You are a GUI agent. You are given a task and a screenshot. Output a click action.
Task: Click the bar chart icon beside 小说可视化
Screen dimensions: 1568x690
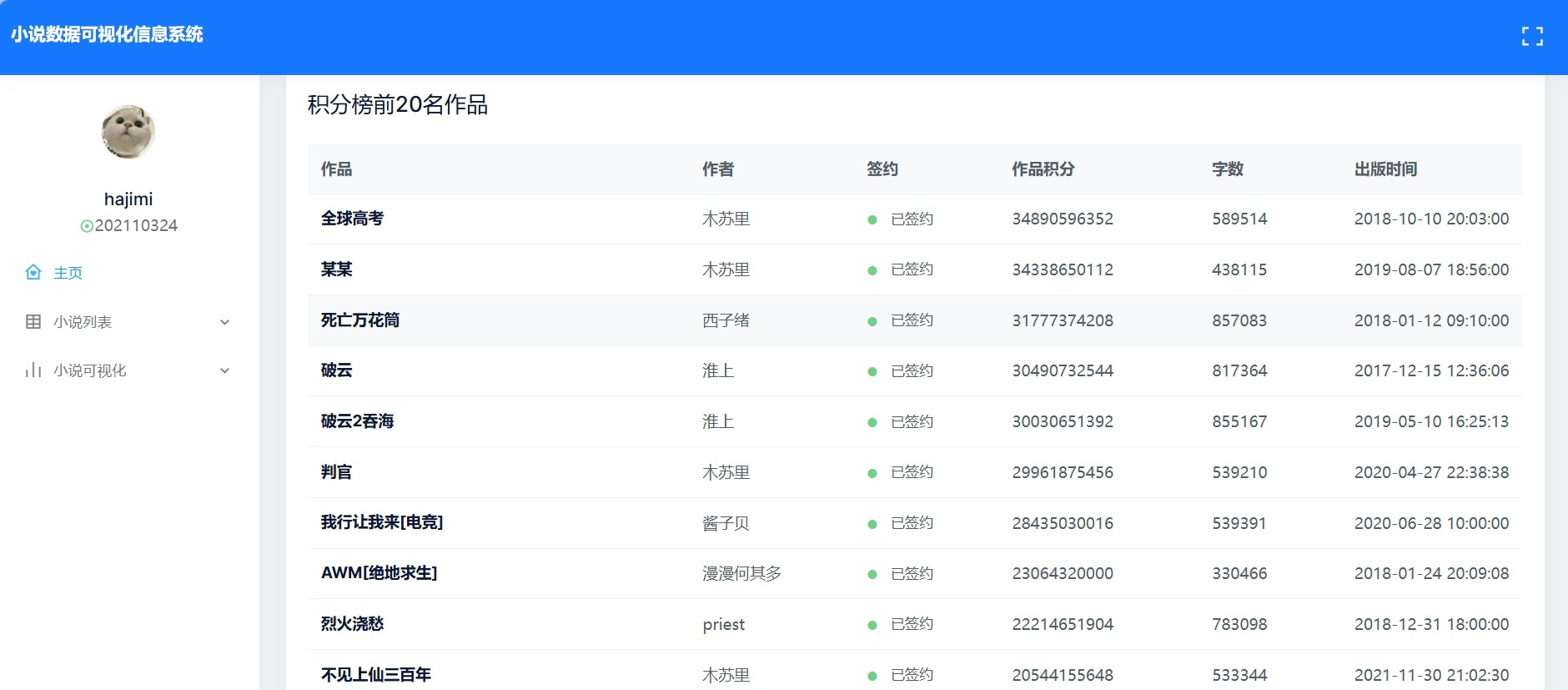(33, 370)
